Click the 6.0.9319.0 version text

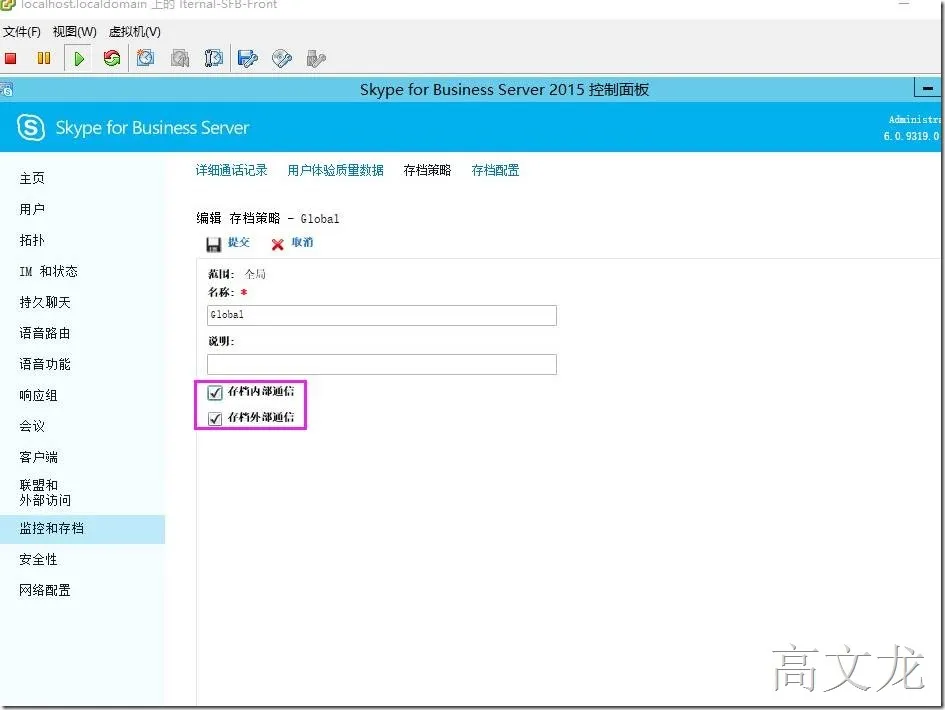pyautogui.click(x=911, y=136)
